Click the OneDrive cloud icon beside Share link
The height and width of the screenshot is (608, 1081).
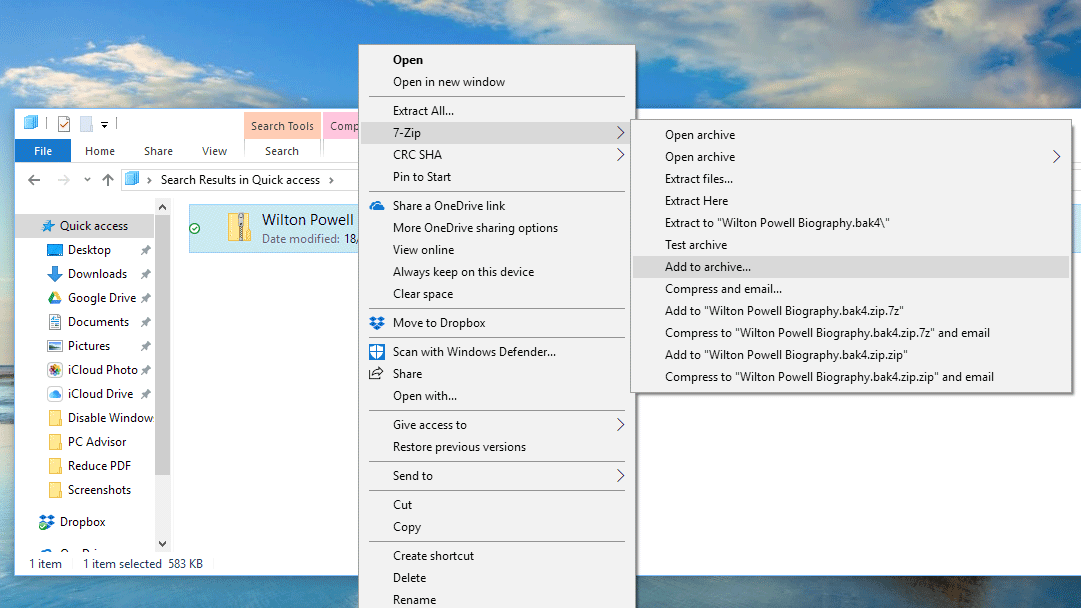(x=375, y=205)
